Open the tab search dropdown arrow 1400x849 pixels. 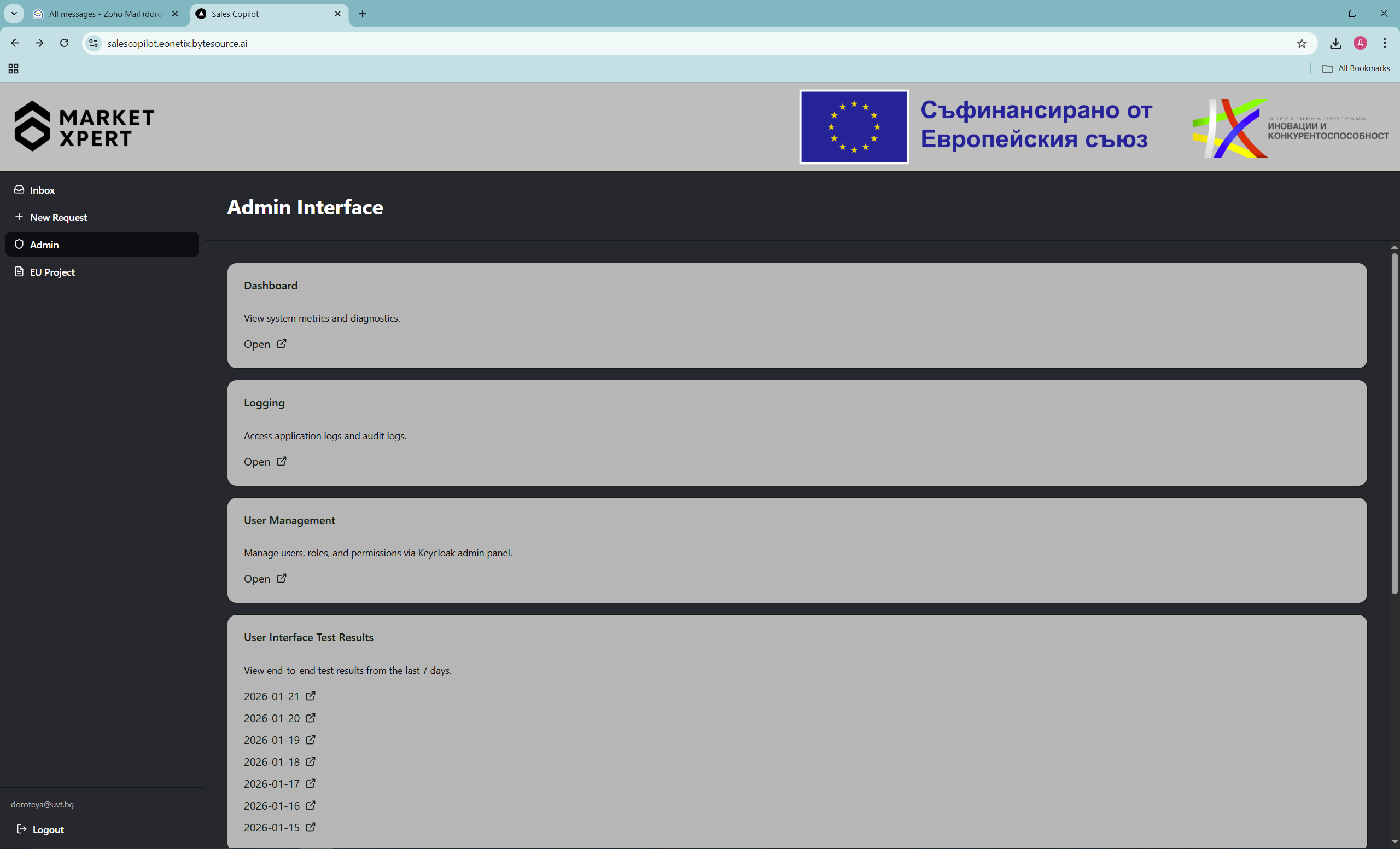click(x=14, y=14)
